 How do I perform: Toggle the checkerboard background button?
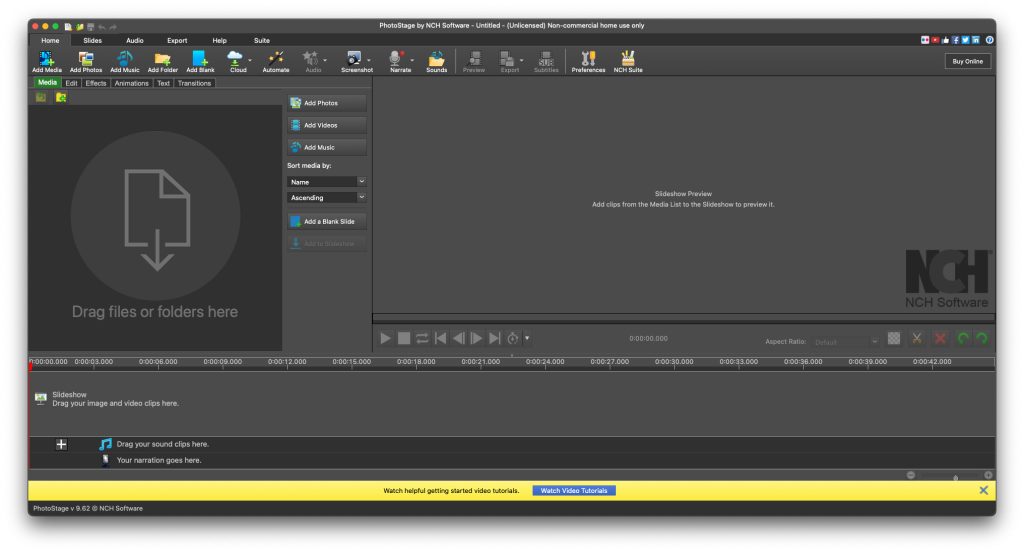tap(894, 339)
